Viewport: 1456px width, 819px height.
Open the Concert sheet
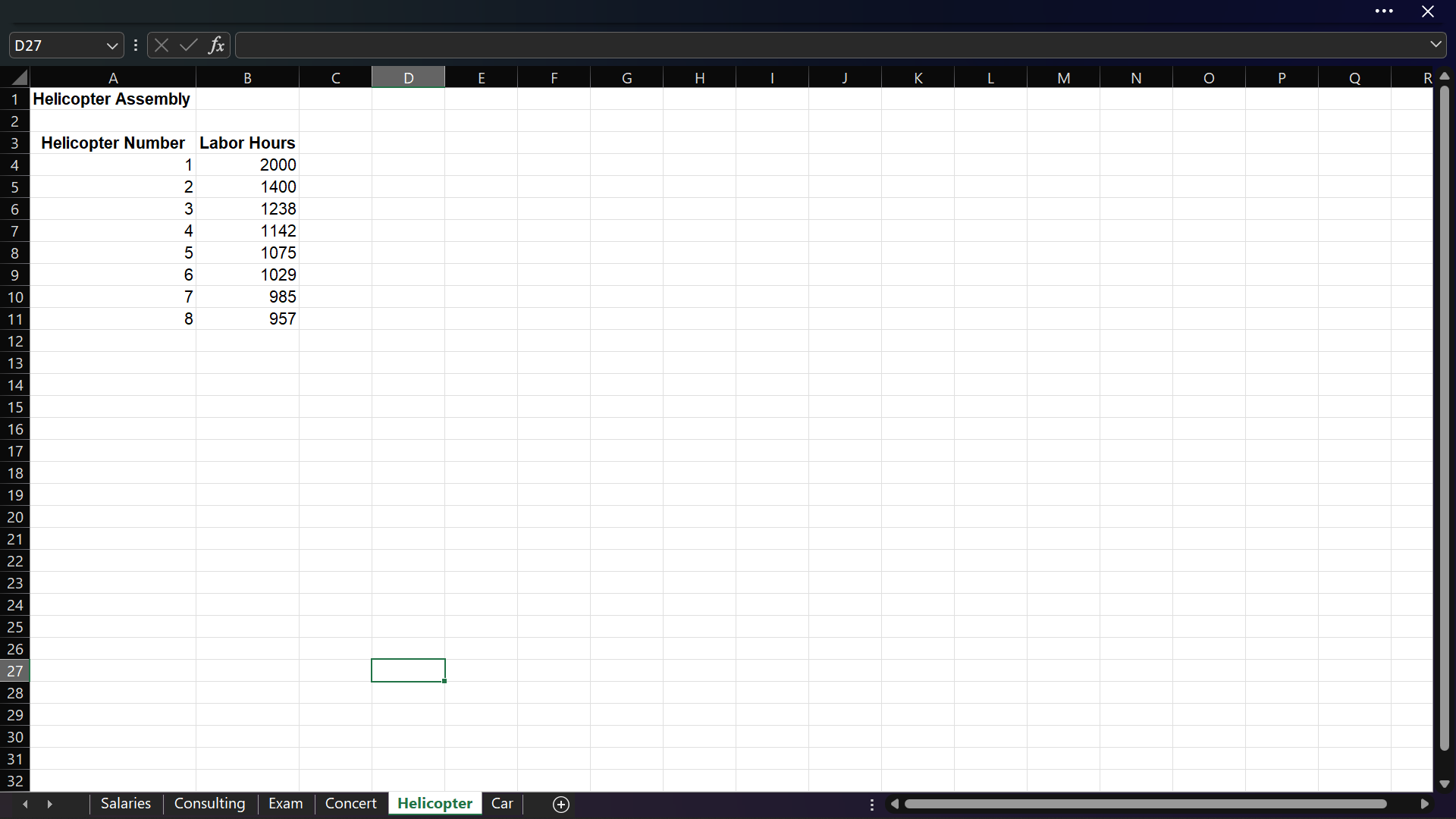[350, 803]
